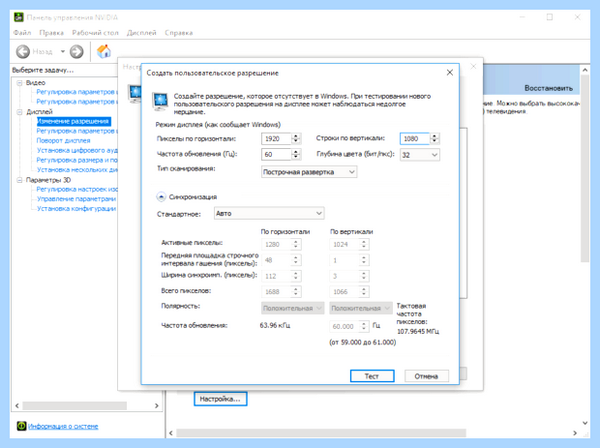Screen dimensions: 600x448
Task: Click the refresh rate (Гц) spinner arrows
Action: 296,154
